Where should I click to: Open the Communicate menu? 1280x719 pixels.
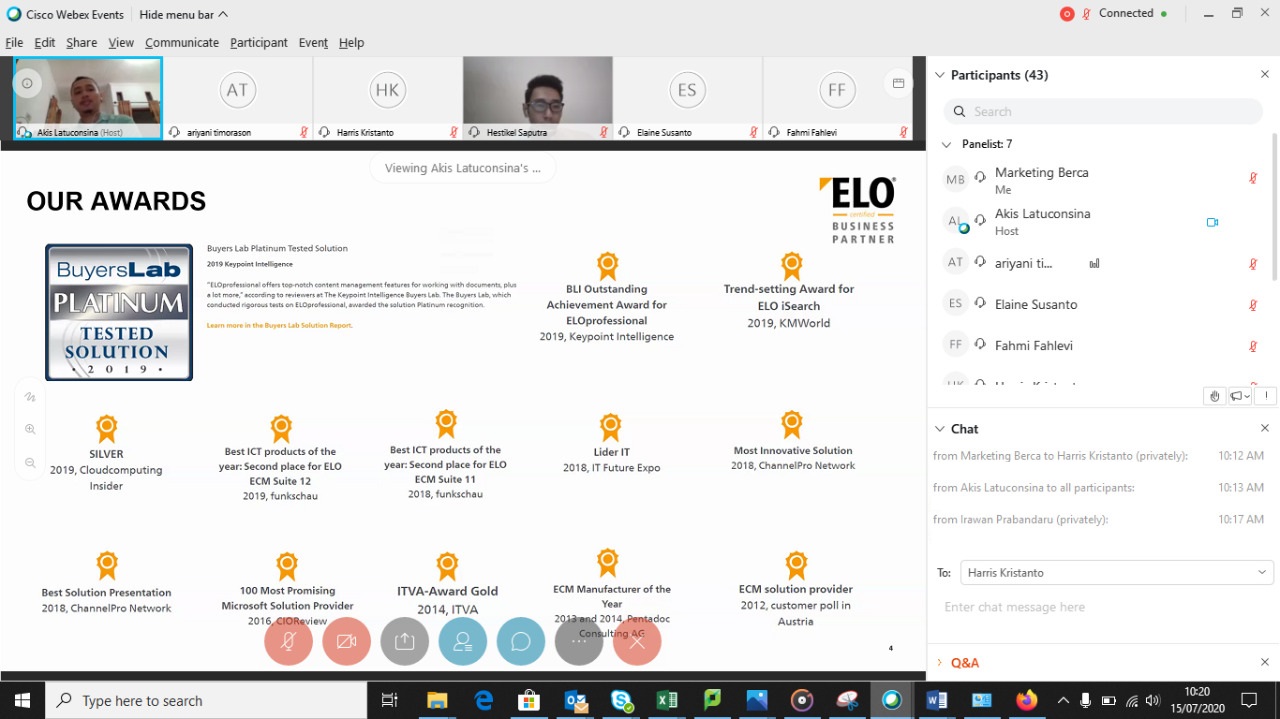(x=182, y=42)
